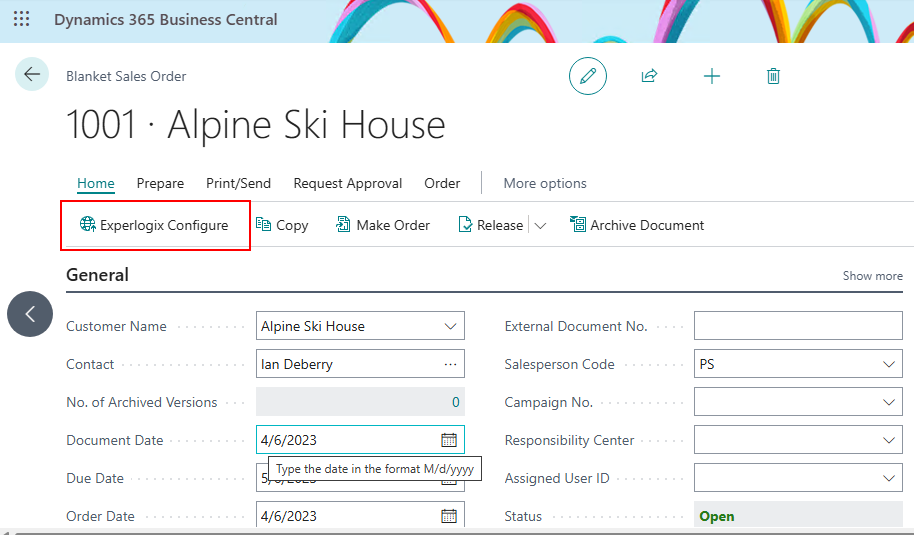
Task: Click the pencil edit icon
Action: (588, 76)
